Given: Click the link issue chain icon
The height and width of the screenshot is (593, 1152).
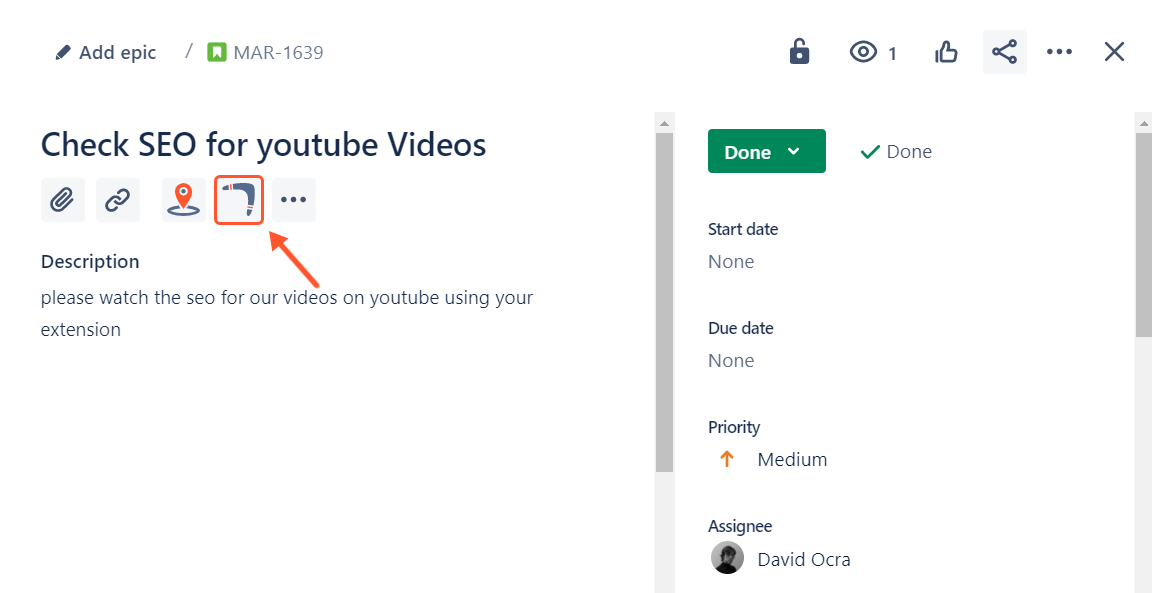Looking at the screenshot, I should pyautogui.click(x=118, y=200).
